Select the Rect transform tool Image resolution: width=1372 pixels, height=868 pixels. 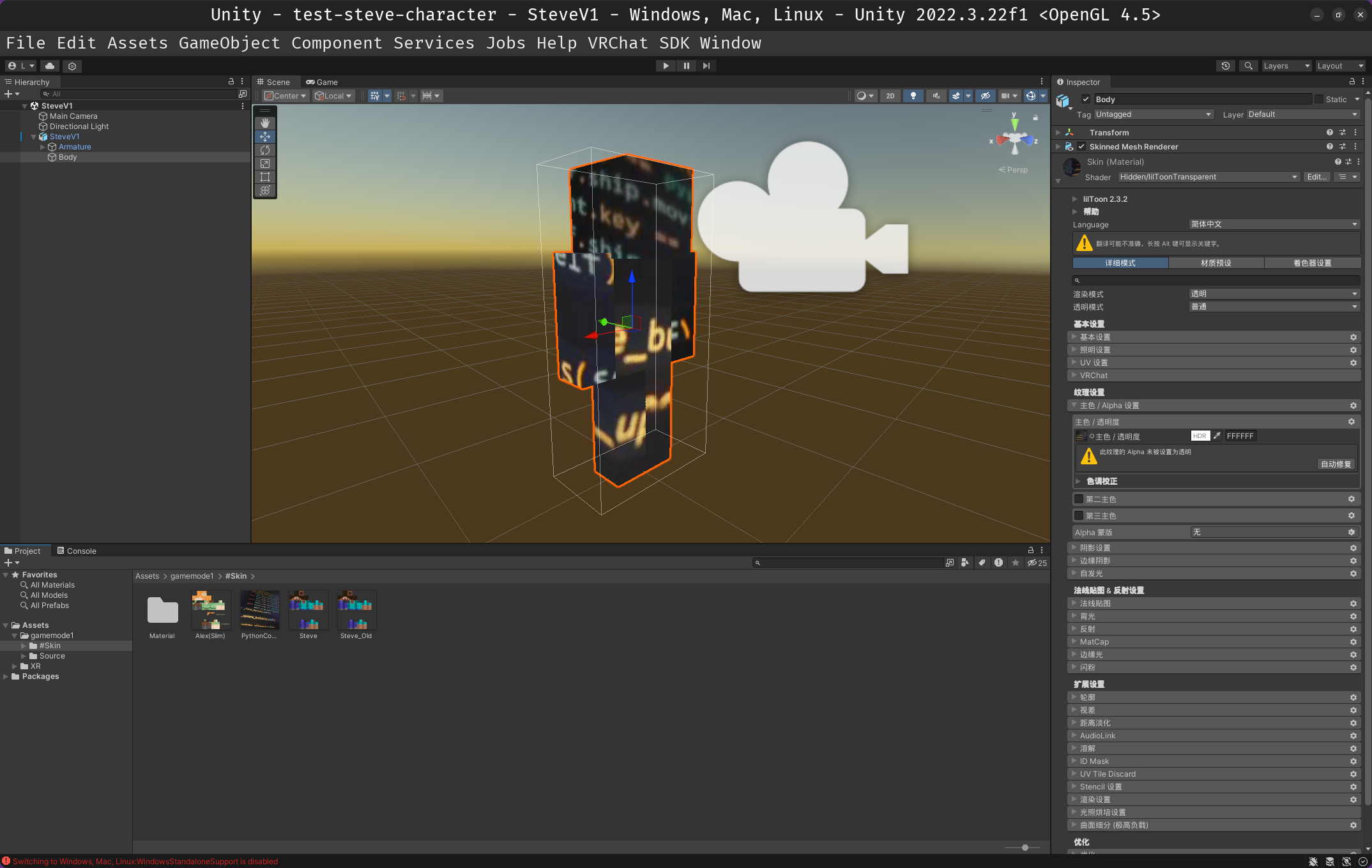(265, 177)
